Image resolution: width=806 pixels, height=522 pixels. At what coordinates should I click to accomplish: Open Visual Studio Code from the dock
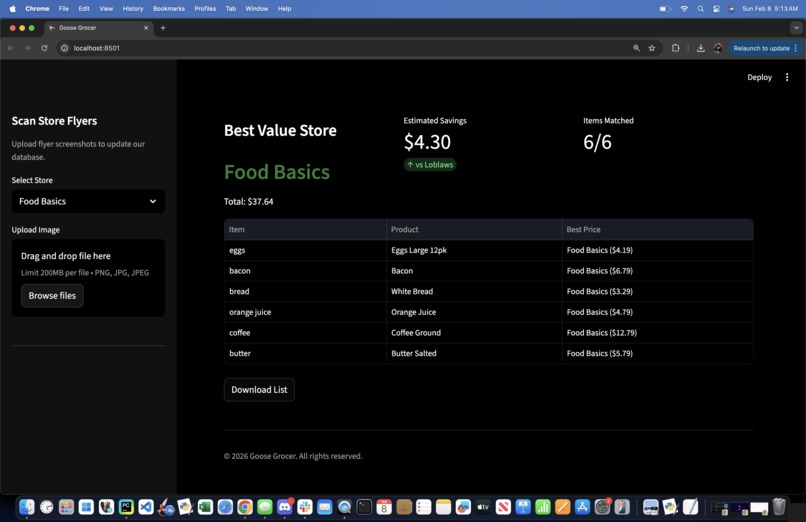[146, 507]
